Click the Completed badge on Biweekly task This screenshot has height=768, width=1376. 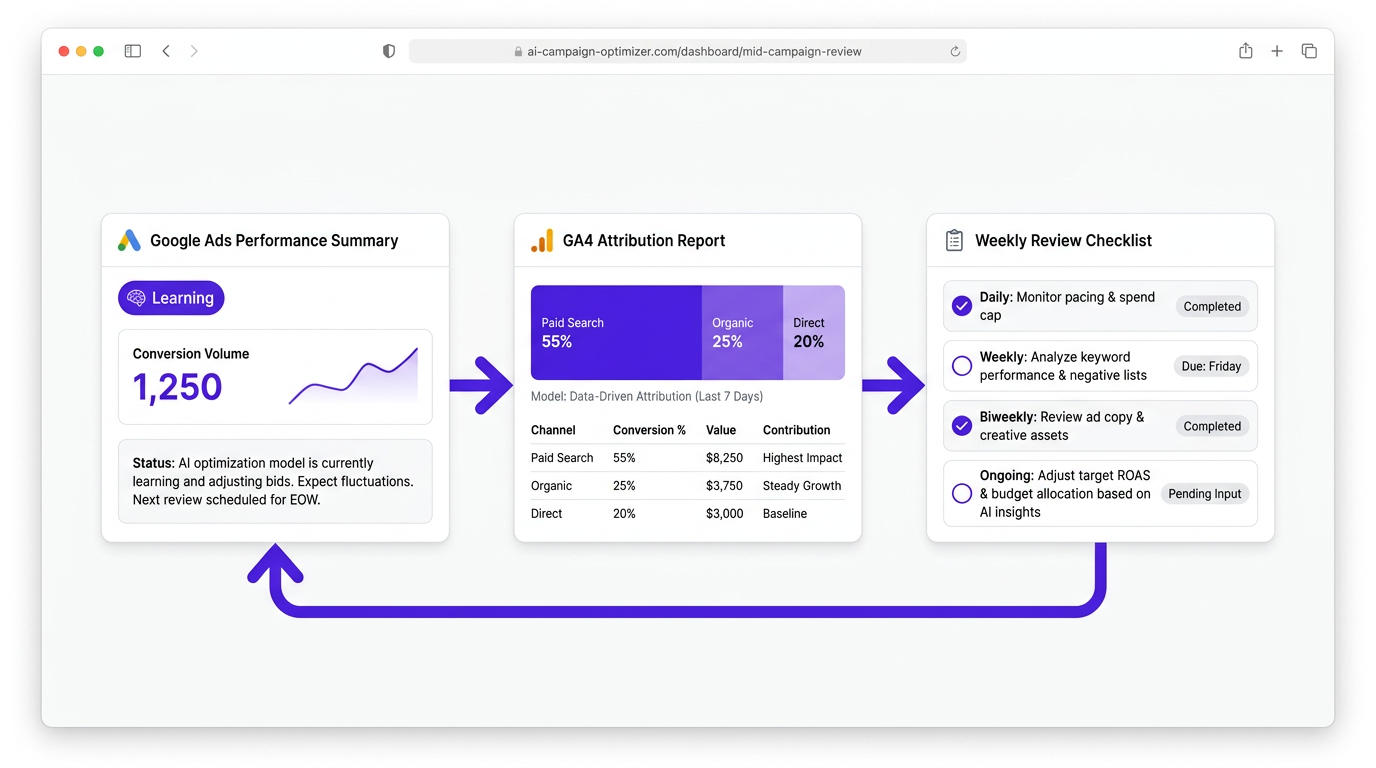[x=1212, y=426]
